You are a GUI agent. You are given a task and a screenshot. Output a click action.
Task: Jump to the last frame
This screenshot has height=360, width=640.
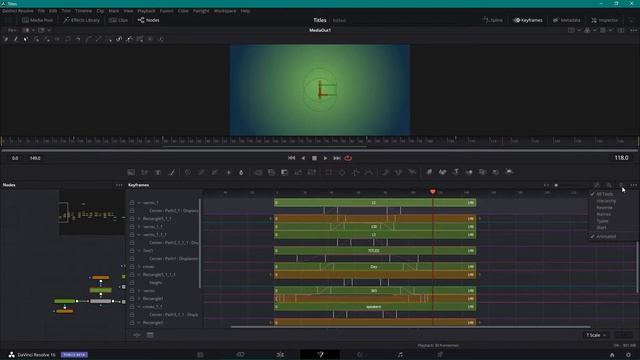tap(337, 158)
